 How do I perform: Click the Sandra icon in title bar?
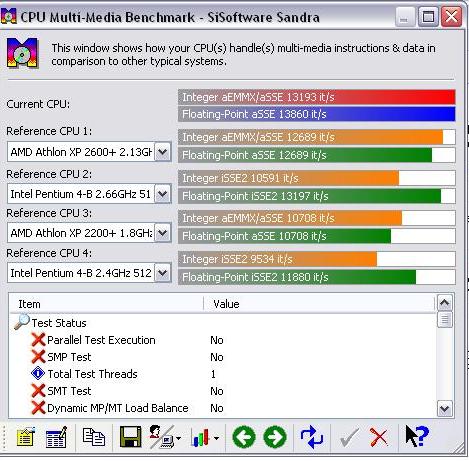[9, 16]
